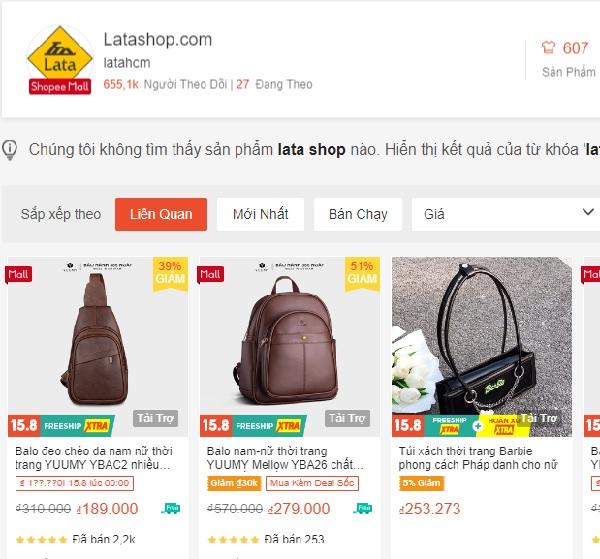Viewport: 600px width, 559px height.
Task: Click the 51% GIẢM discount badge
Action: (362, 272)
